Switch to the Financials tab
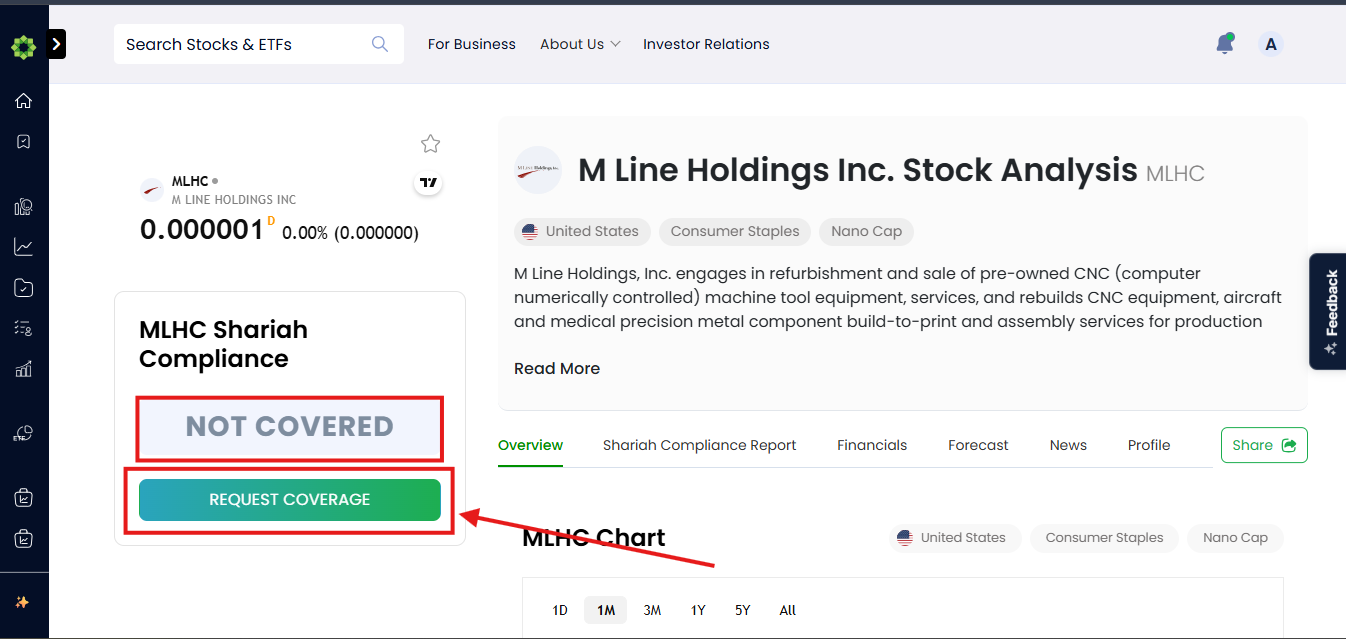This screenshot has height=639, width=1346. tap(872, 445)
